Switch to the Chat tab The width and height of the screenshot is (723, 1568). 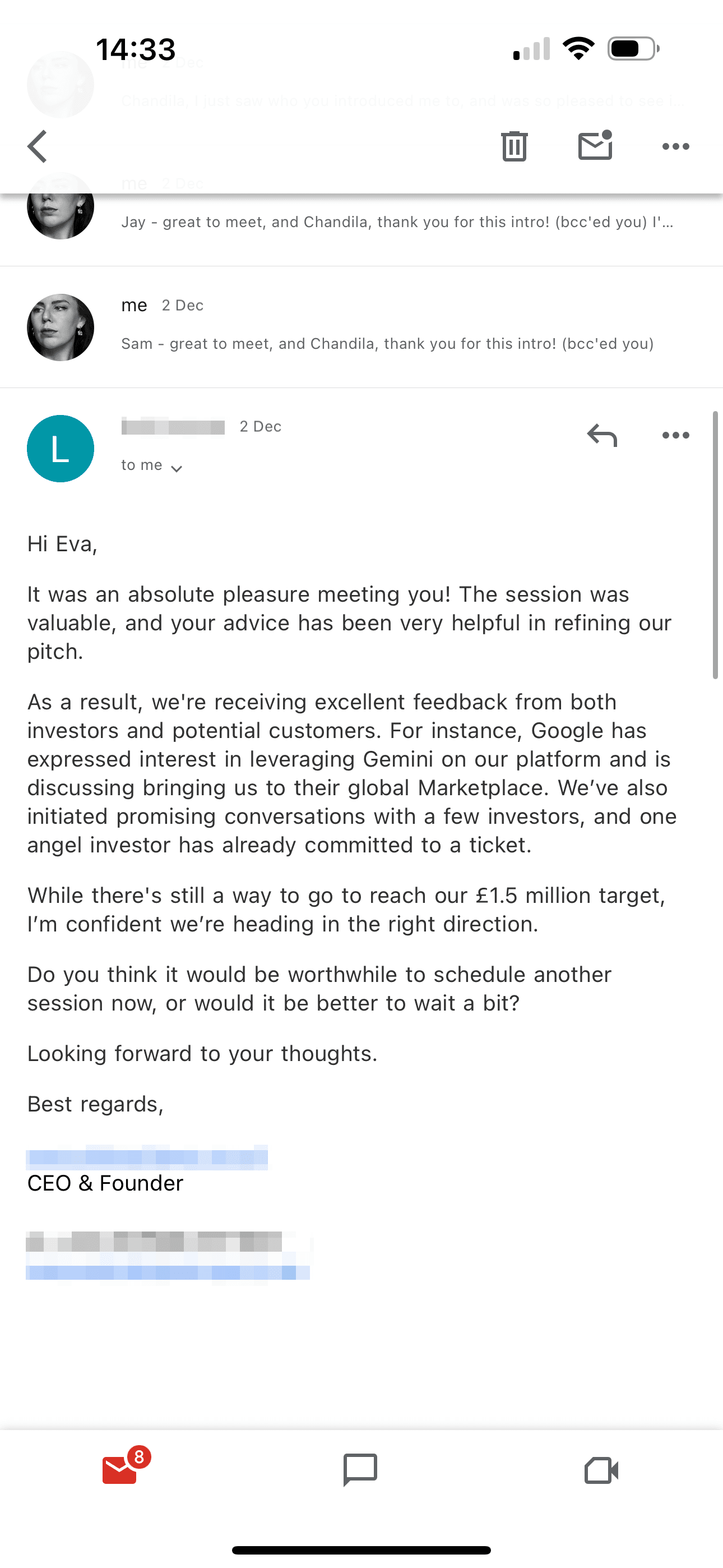click(x=360, y=1470)
